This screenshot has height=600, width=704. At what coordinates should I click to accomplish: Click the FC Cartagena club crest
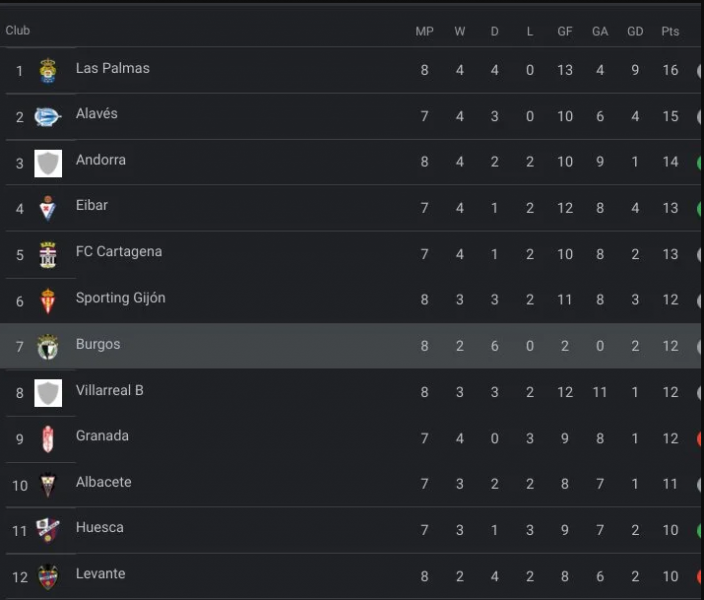click(48, 255)
